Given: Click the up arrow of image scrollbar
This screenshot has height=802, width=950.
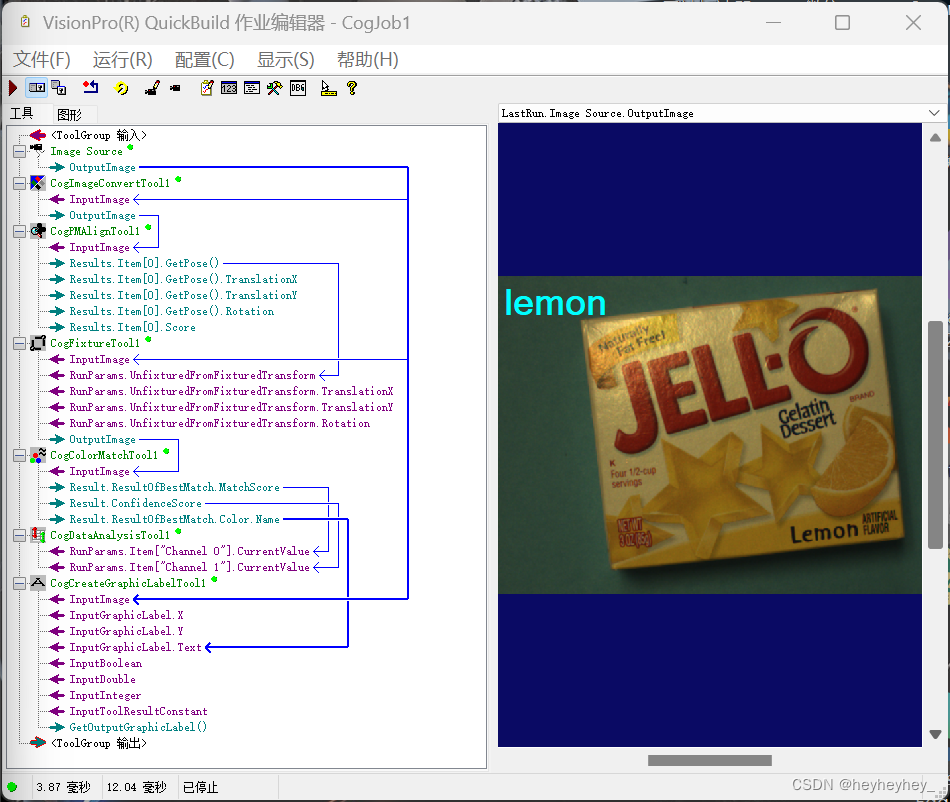Looking at the screenshot, I should tap(935, 138).
